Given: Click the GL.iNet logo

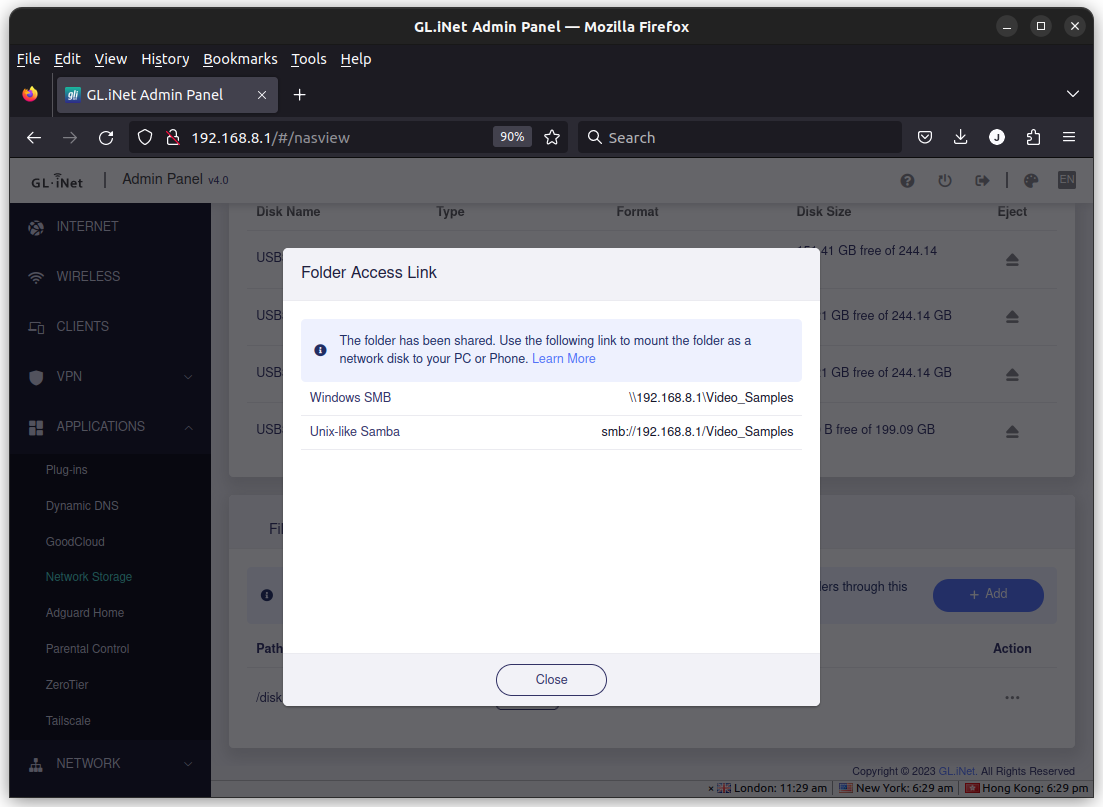Looking at the screenshot, I should (x=57, y=181).
